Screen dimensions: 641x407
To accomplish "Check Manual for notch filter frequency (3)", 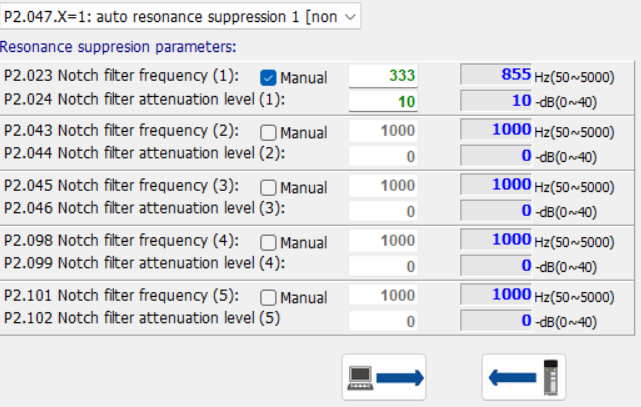I will pos(268,187).
